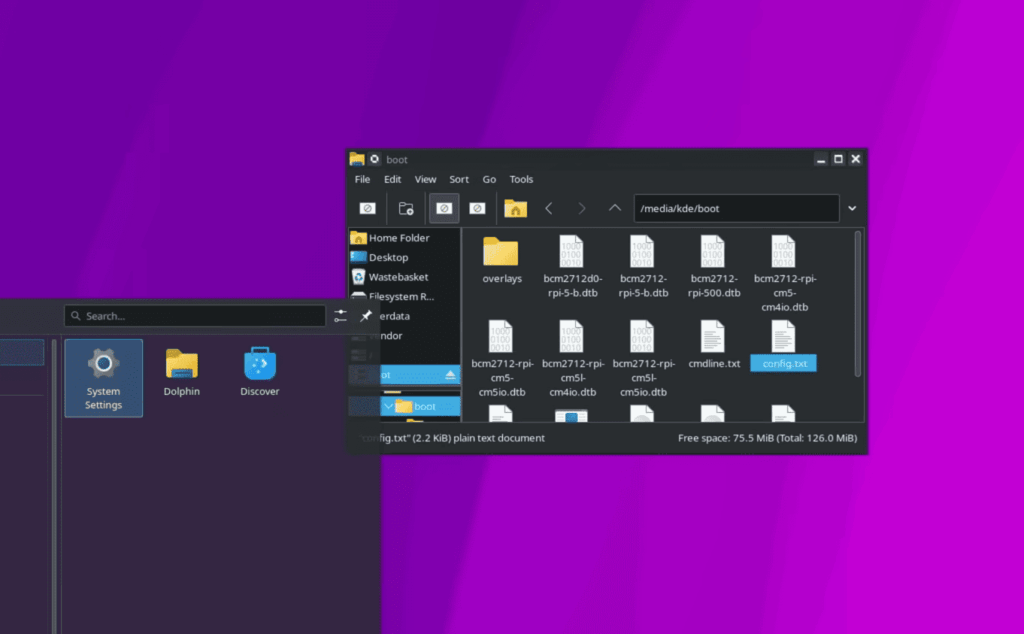Go back using the back navigation arrow

pos(550,208)
